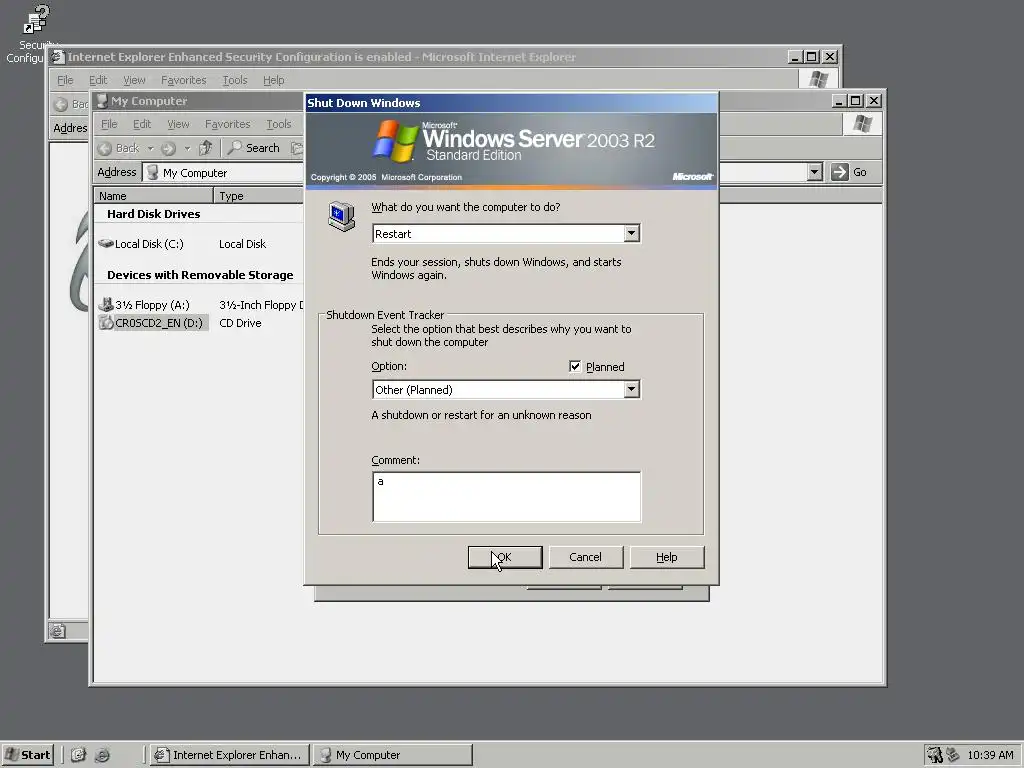This screenshot has height=768, width=1024.
Task: Focus the Comment text box
Action: [506, 496]
